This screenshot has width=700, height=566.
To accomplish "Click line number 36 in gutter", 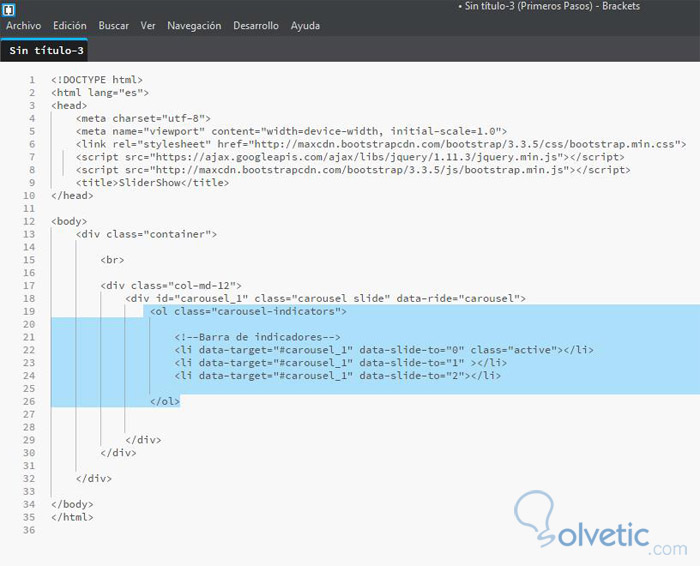I will [x=29, y=530].
